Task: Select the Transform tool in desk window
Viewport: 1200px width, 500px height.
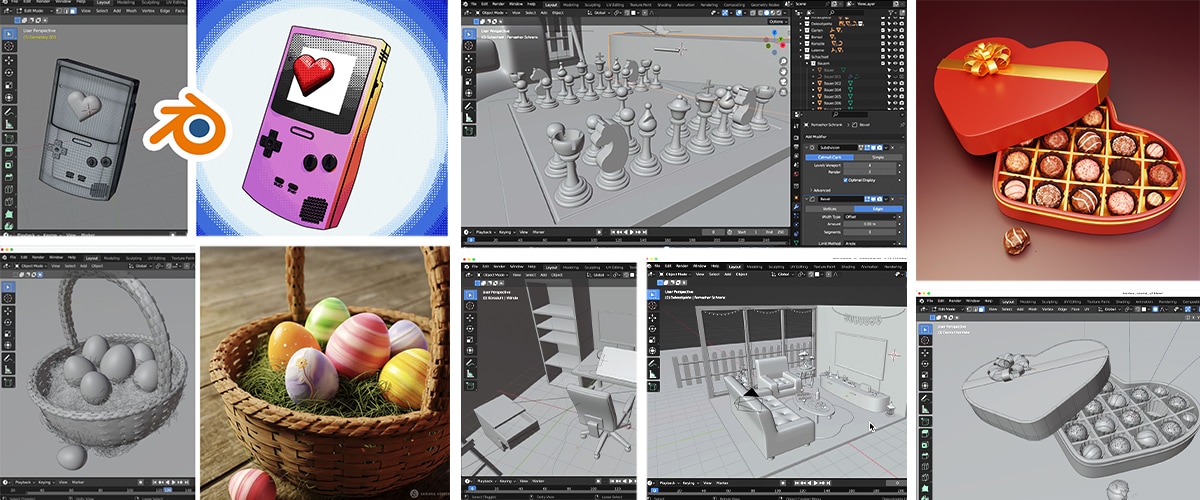Action: click(470, 350)
